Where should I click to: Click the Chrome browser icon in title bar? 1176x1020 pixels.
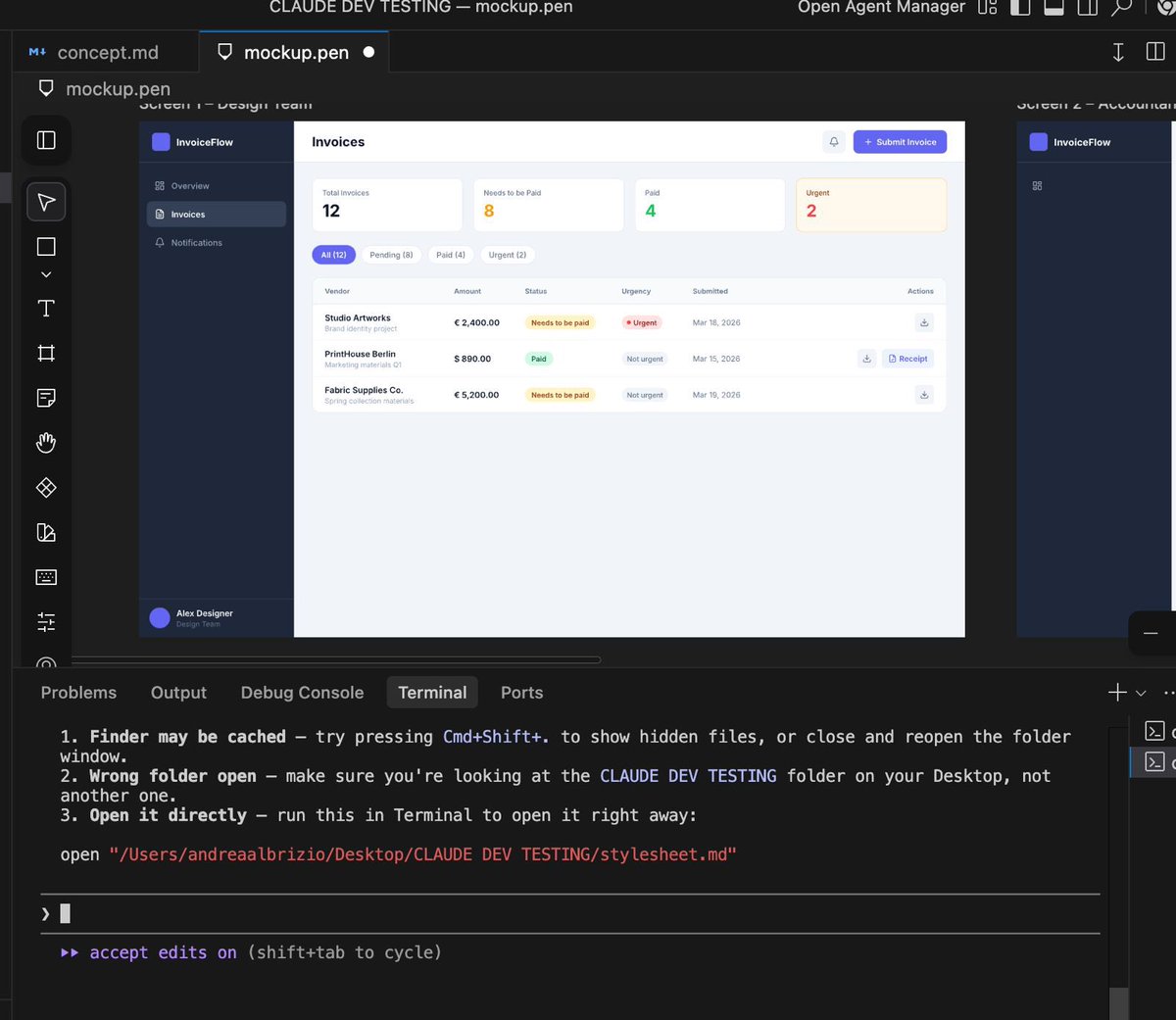point(1166,7)
